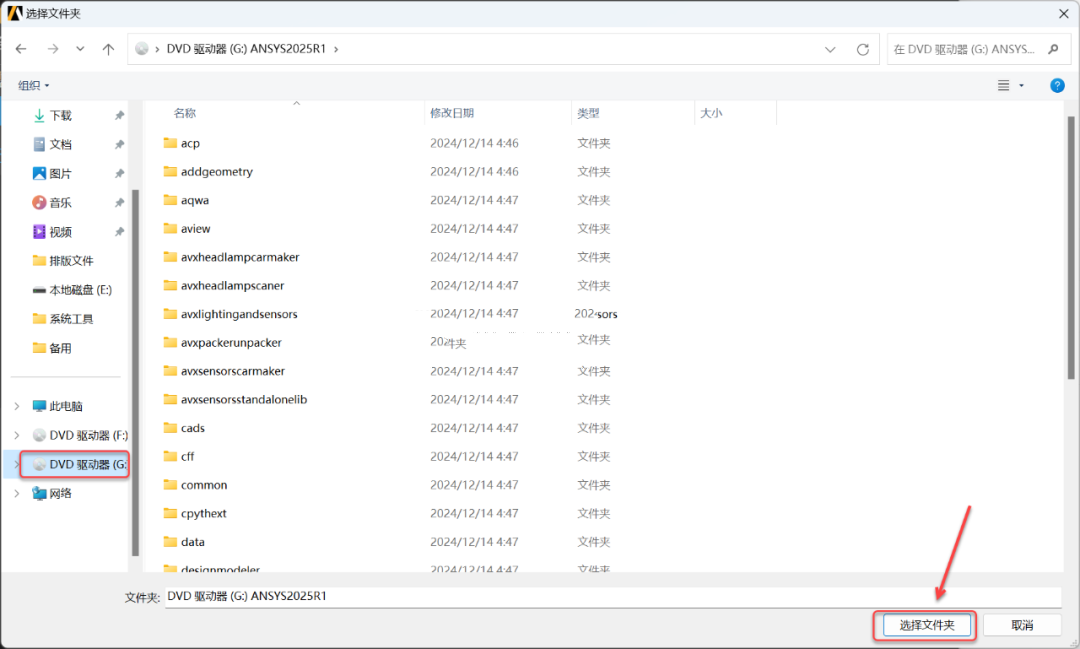Go up one folder level
The height and width of the screenshot is (649, 1080).
[x=108, y=49]
